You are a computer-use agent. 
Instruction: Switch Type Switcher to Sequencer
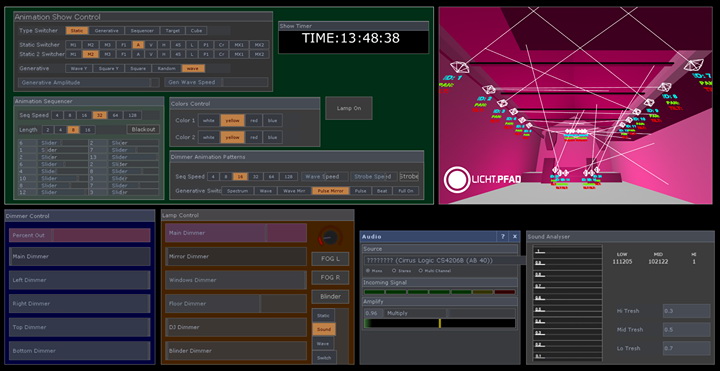click(142, 31)
